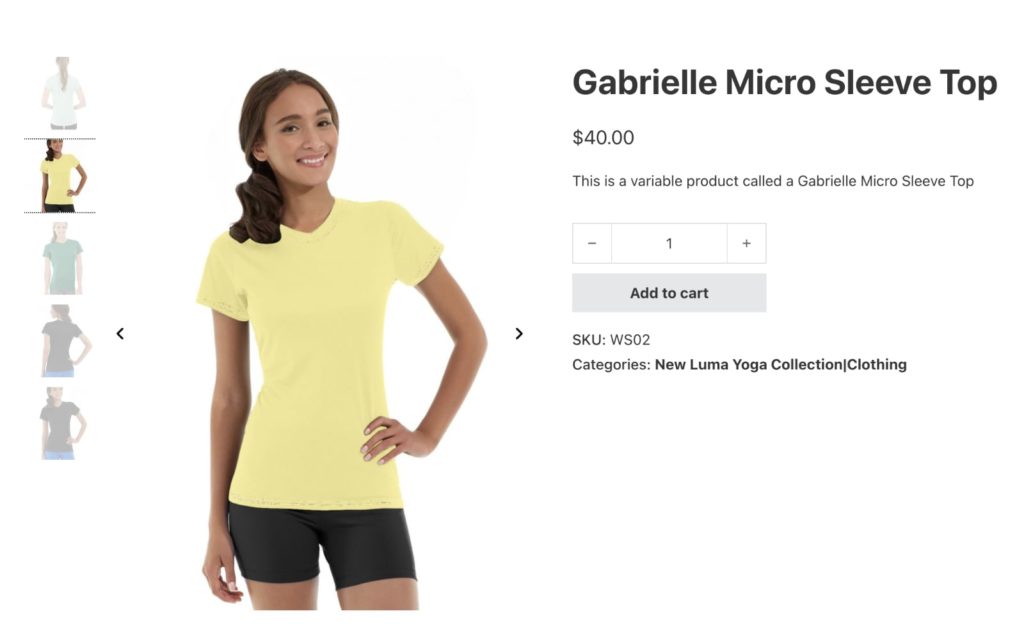
Task: Increase quantity with the plus button
Action: tap(746, 243)
